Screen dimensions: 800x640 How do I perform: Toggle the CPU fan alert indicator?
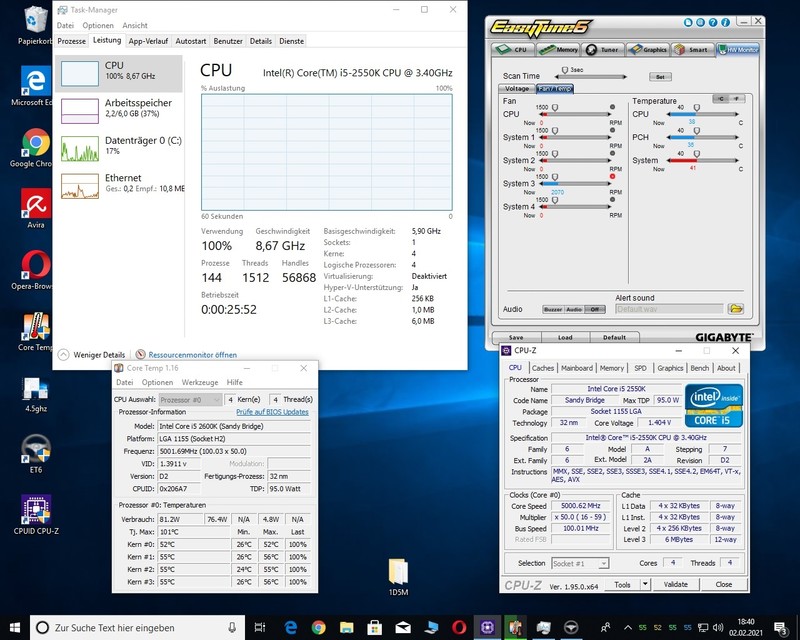pyautogui.click(x=612, y=107)
